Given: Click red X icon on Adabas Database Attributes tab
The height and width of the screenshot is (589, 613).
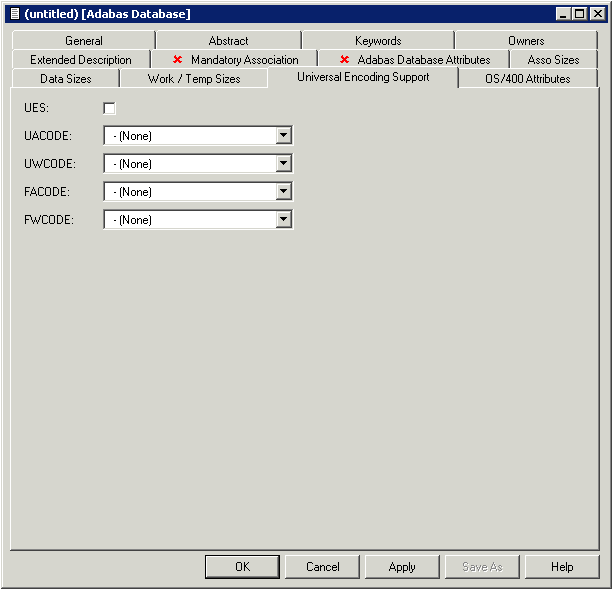Looking at the screenshot, I should 344,60.
